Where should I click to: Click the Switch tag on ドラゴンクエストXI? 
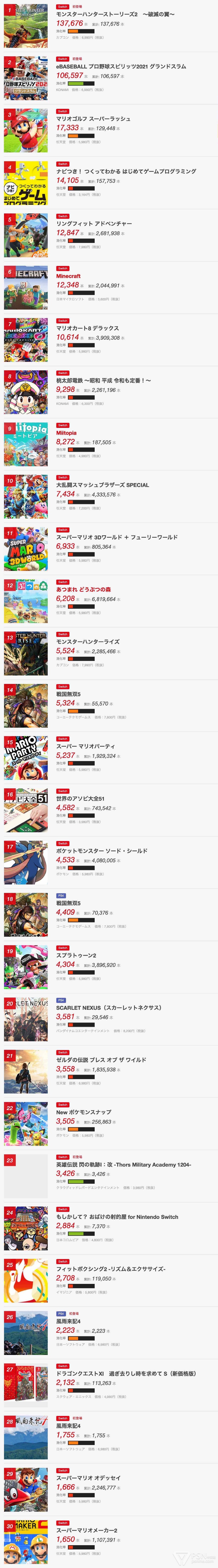click(62, 1366)
